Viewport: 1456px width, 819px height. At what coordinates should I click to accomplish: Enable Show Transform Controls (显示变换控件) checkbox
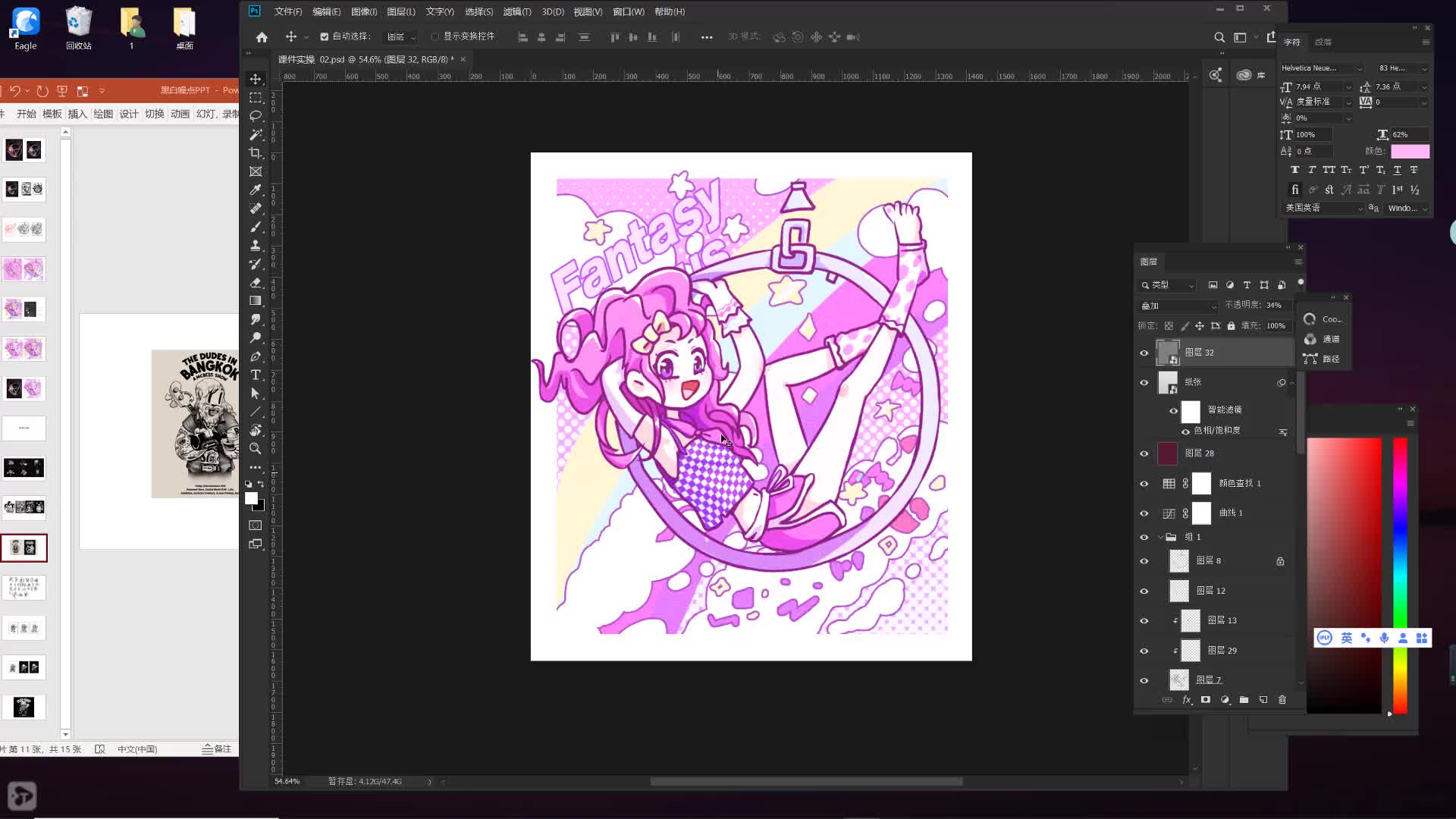coord(435,36)
